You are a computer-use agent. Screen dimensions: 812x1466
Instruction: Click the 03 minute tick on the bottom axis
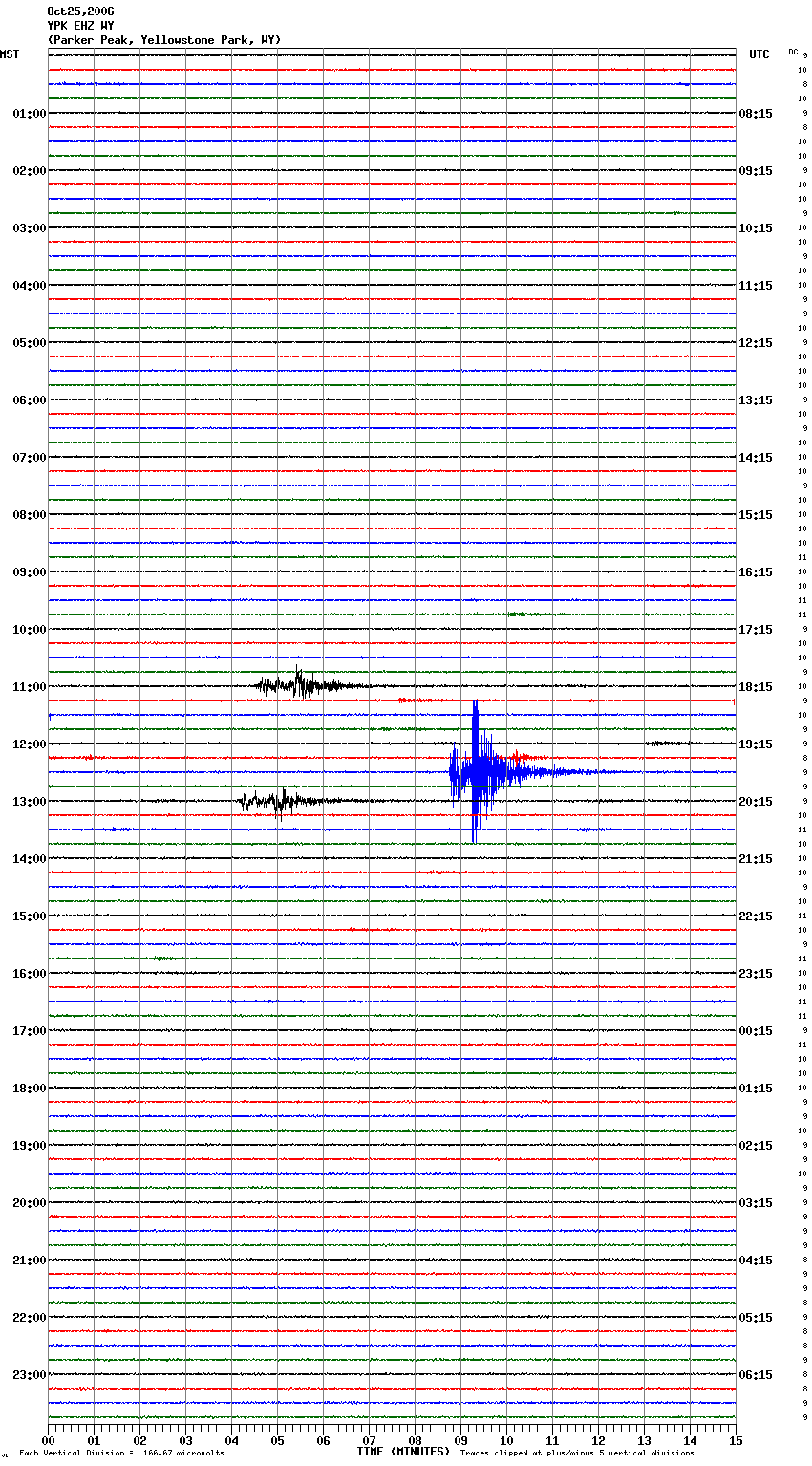point(185,1440)
